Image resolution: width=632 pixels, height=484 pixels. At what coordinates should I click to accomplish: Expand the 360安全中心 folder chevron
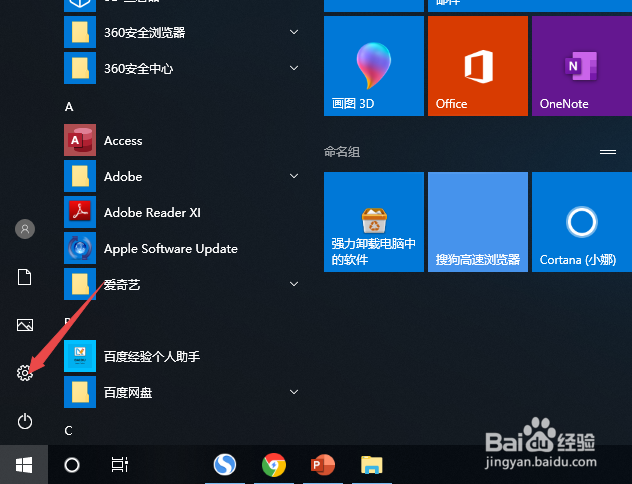click(x=294, y=68)
